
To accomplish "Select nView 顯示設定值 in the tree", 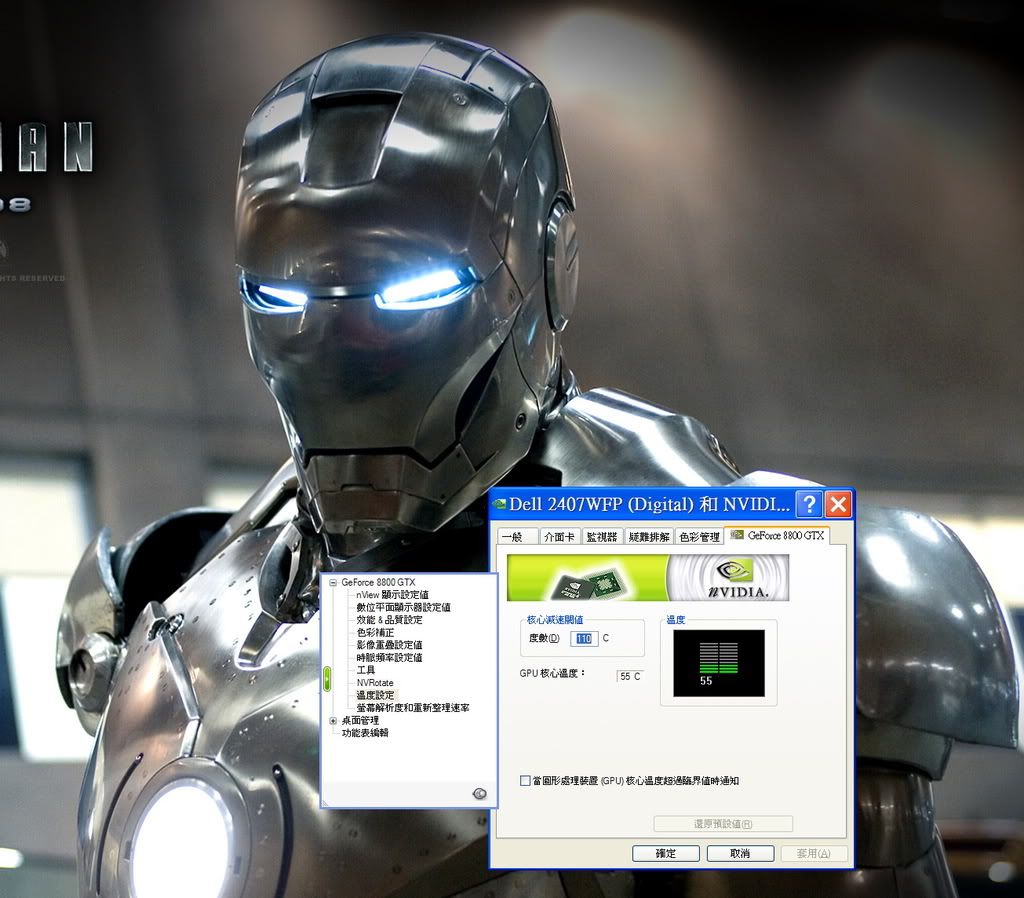I will click(x=392, y=595).
